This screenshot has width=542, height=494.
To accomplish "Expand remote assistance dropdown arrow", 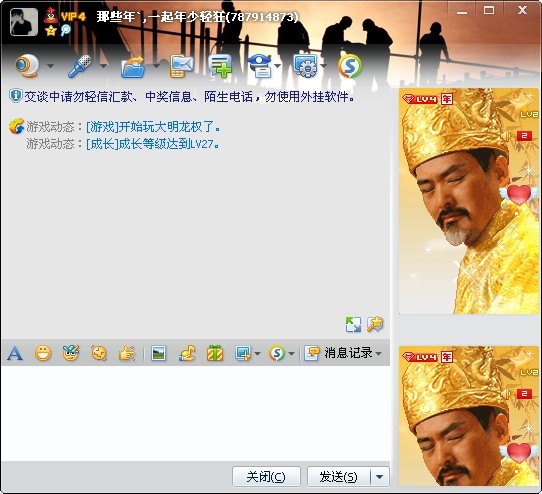I will point(324,66).
